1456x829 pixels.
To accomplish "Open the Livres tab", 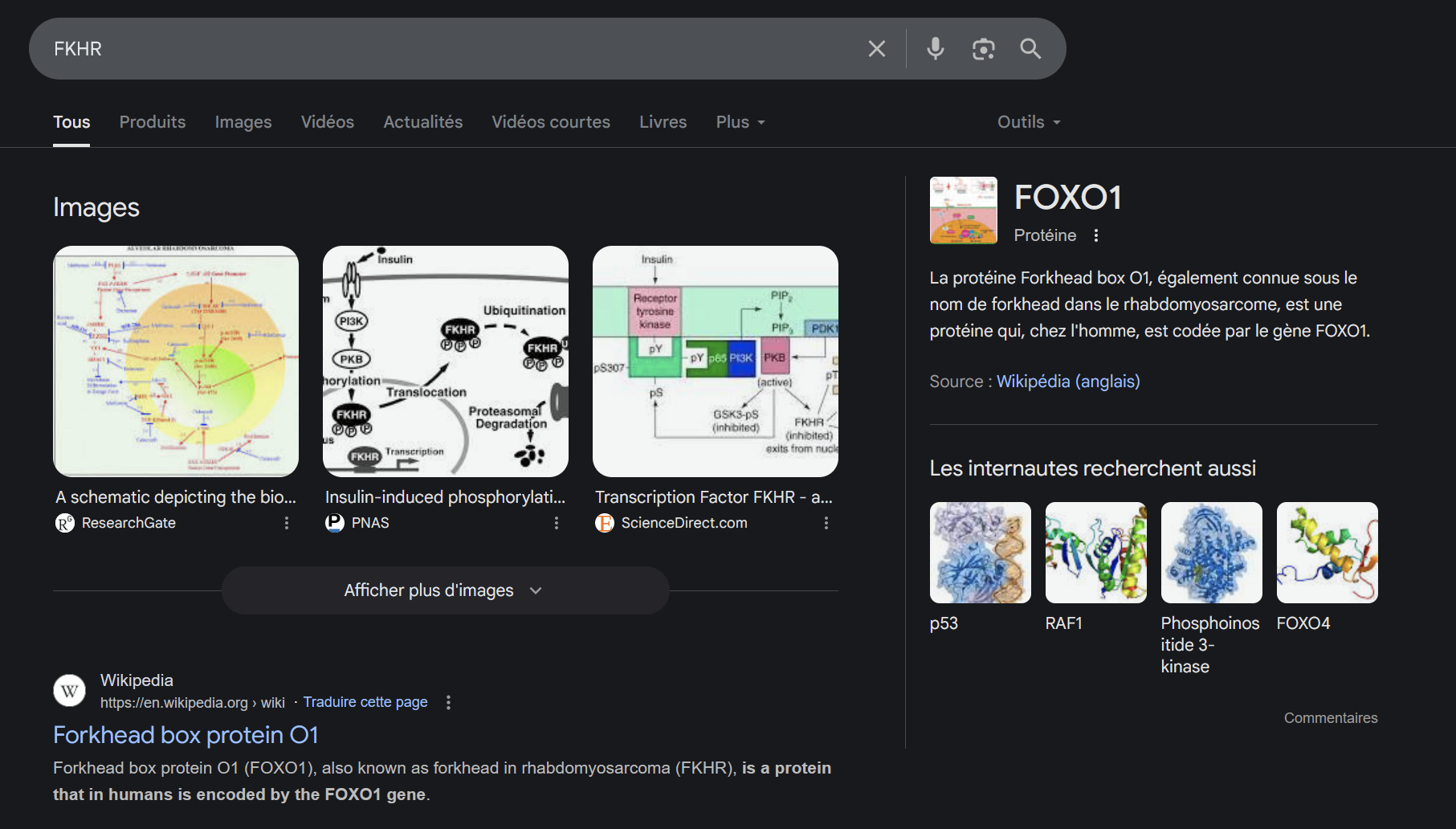I will (x=663, y=122).
